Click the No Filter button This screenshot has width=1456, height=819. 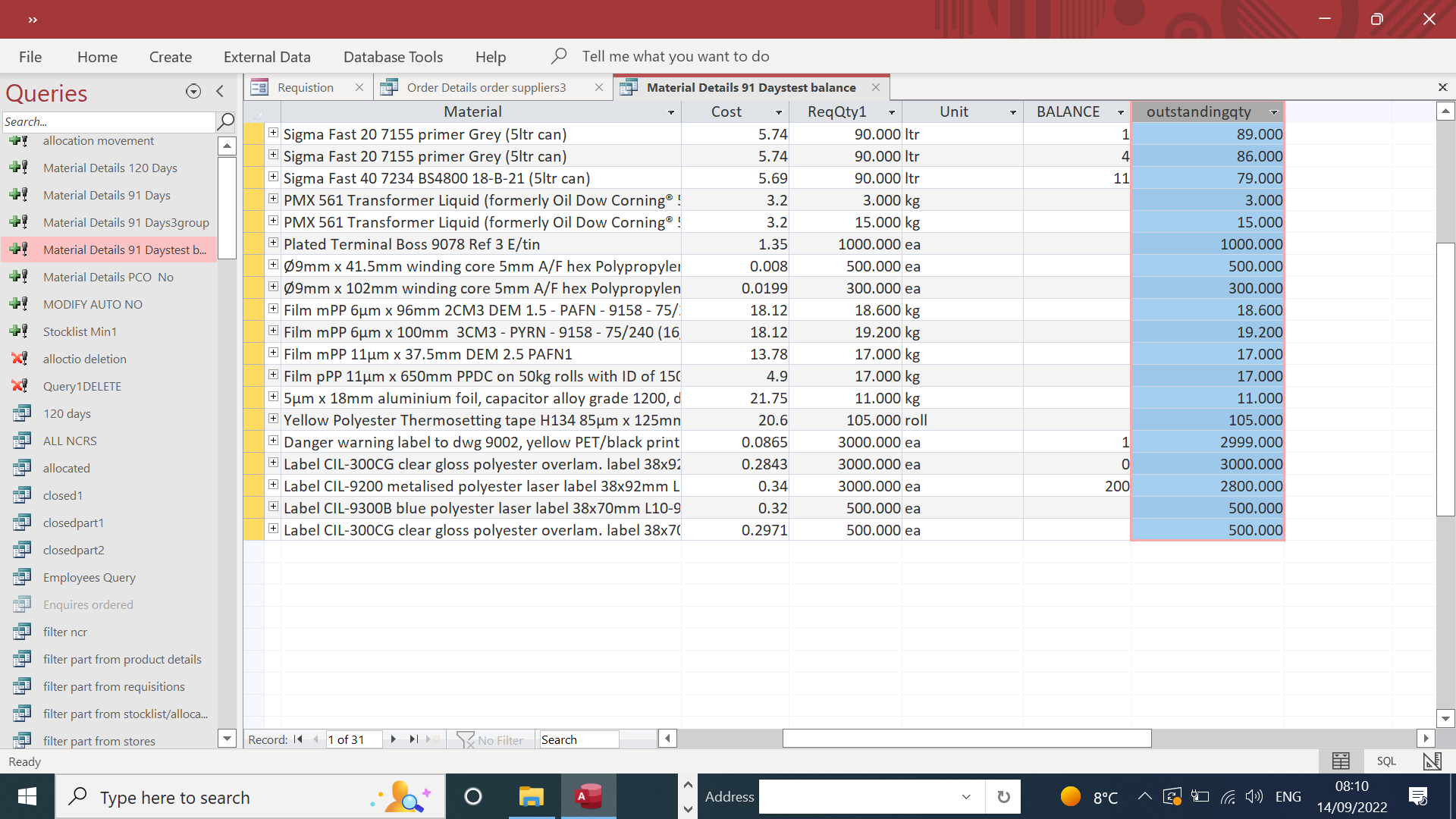coord(490,739)
